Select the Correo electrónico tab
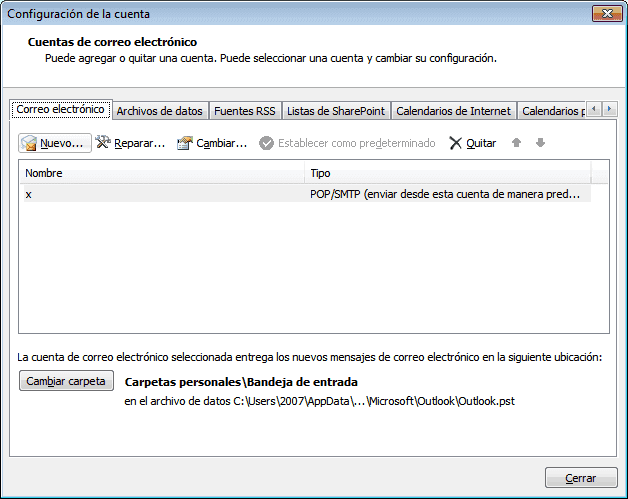 tap(60, 110)
